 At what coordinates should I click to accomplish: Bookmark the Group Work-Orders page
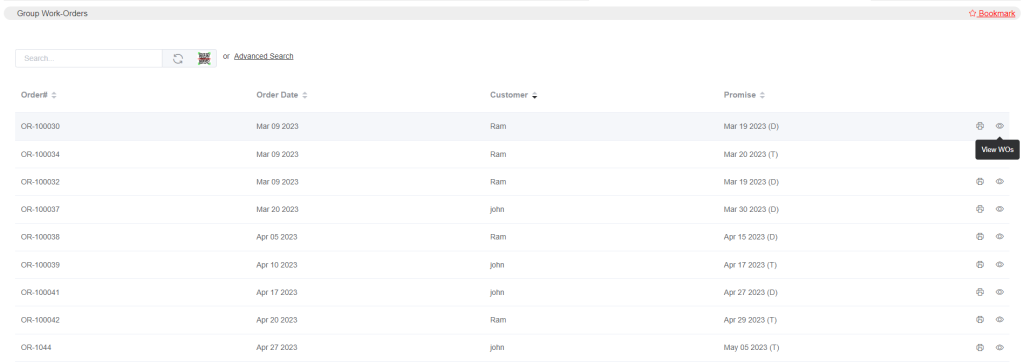click(991, 13)
